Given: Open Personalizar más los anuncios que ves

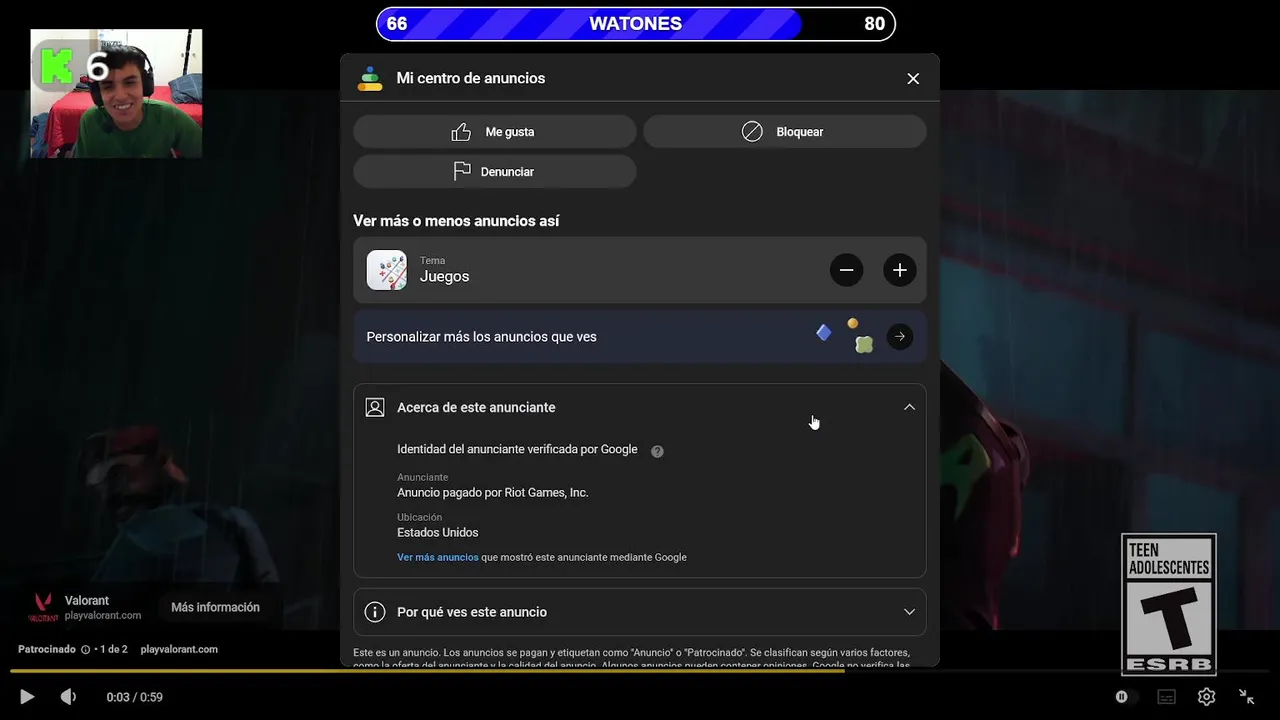Looking at the screenshot, I should tap(640, 337).
